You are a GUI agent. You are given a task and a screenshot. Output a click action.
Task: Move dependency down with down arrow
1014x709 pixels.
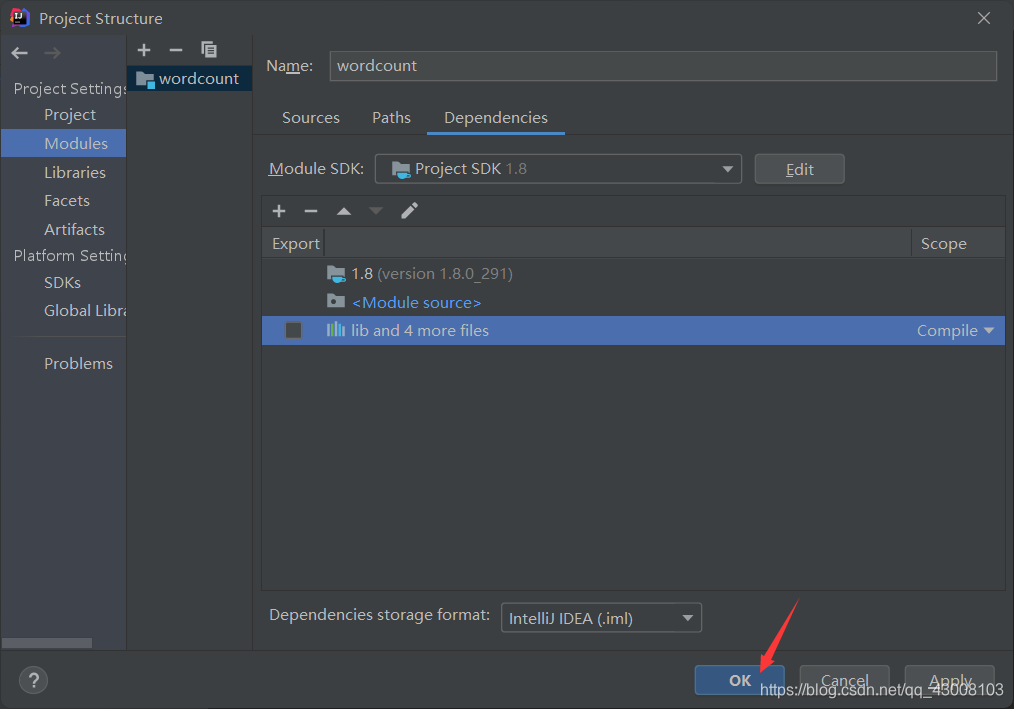376,211
